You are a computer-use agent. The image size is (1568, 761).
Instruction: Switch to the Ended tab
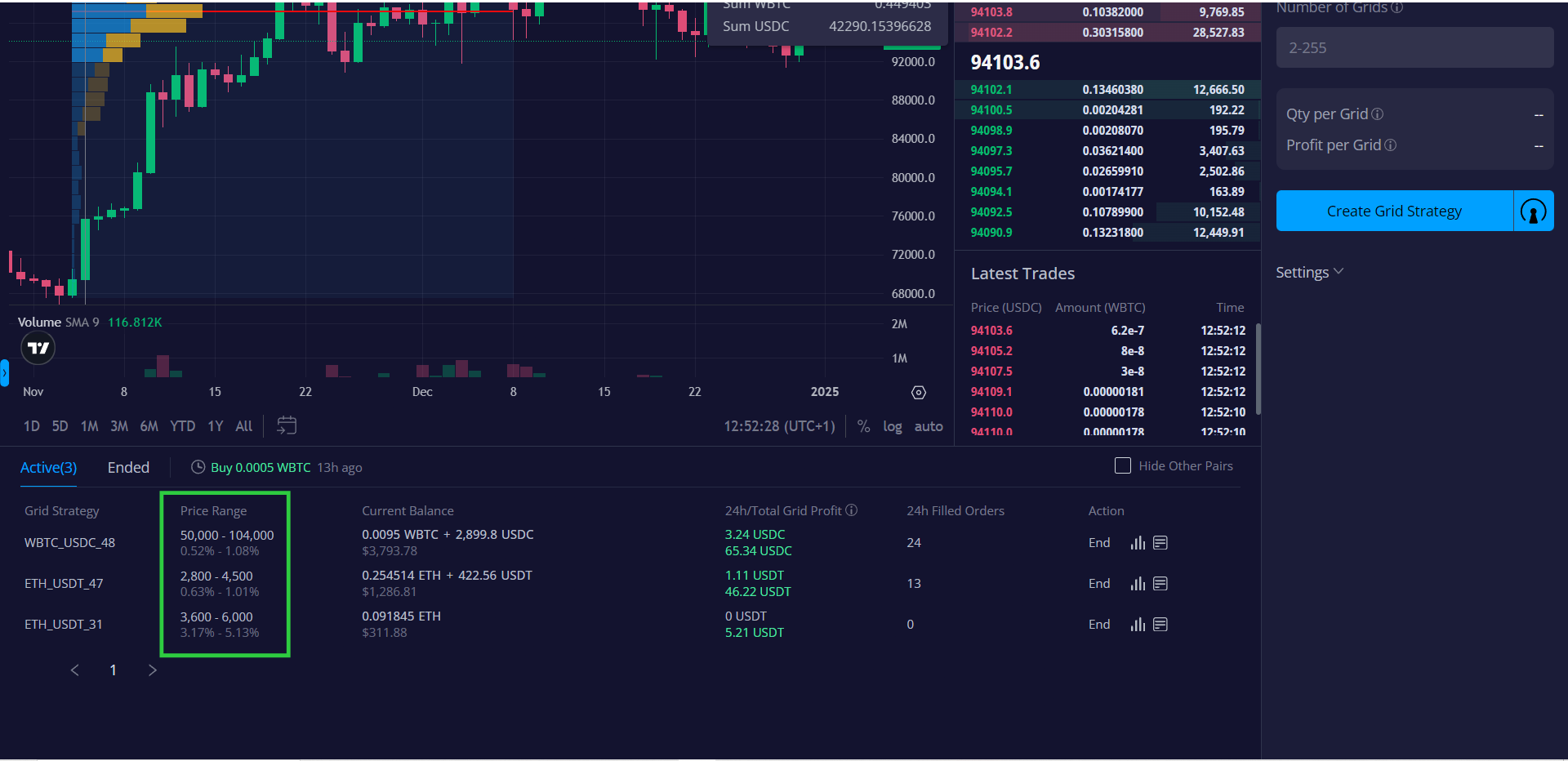point(128,468)
